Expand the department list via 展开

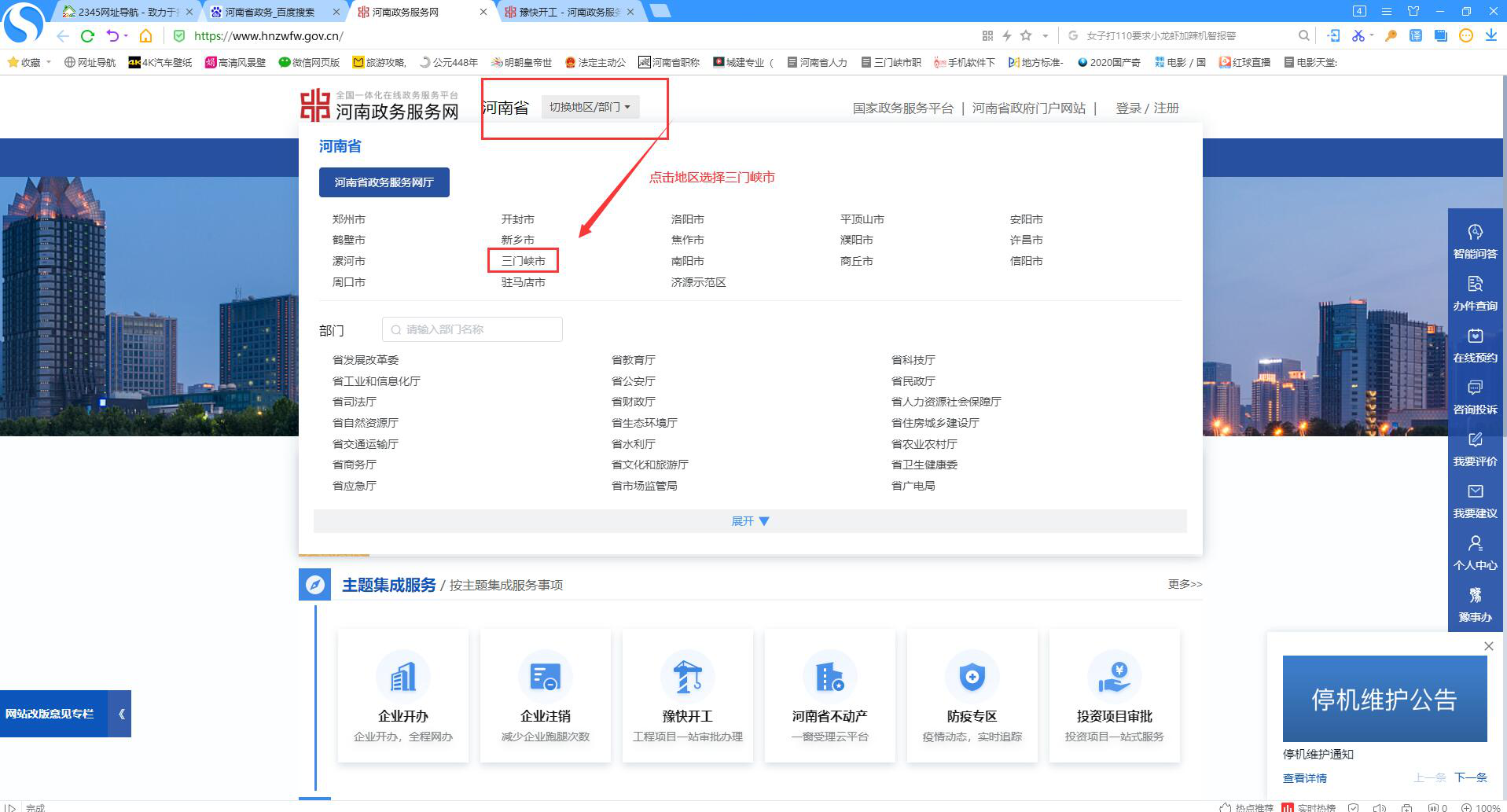tap(749, 520)
